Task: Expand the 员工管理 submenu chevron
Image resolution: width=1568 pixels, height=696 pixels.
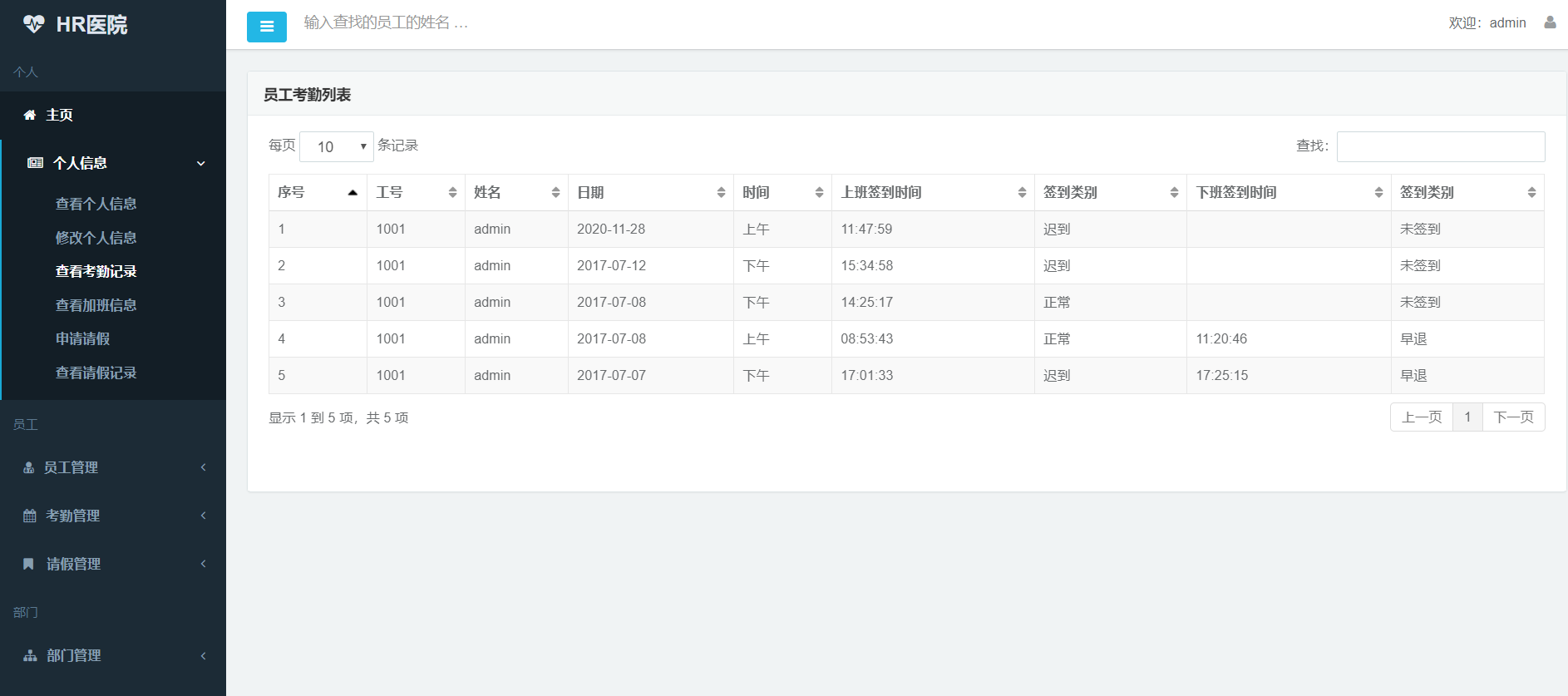Action: coord(204,467)
